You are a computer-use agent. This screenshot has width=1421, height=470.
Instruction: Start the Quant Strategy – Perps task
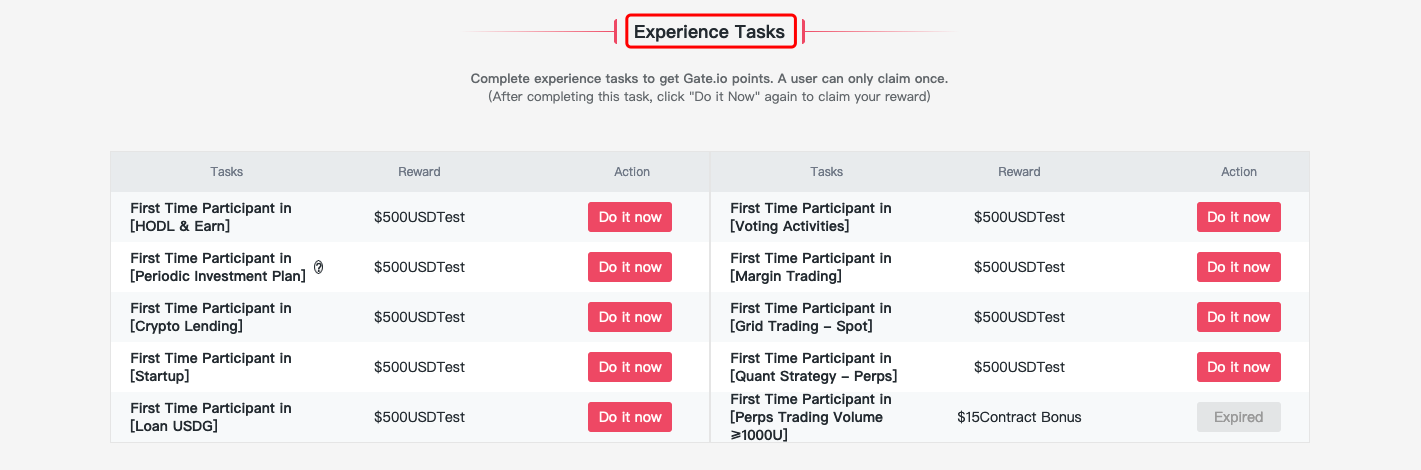(1238, 367)
